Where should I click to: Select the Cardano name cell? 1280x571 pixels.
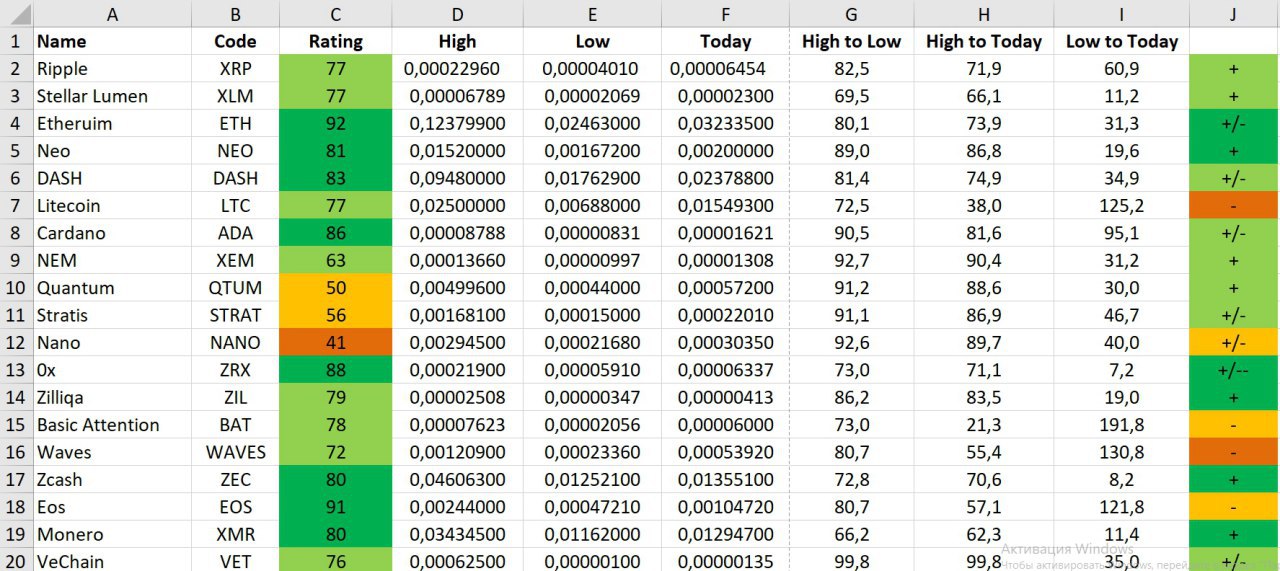[112, 233]
